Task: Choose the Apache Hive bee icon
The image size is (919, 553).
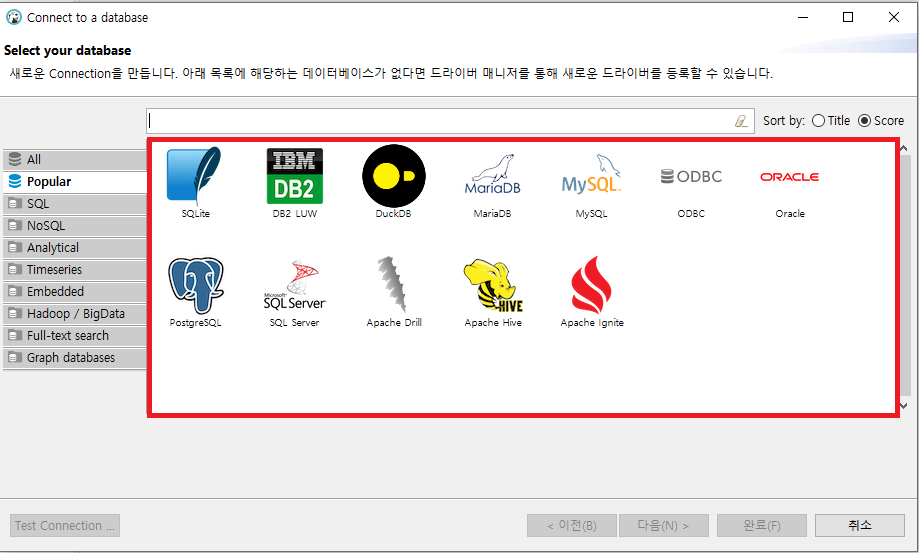Action: [492, 285]
